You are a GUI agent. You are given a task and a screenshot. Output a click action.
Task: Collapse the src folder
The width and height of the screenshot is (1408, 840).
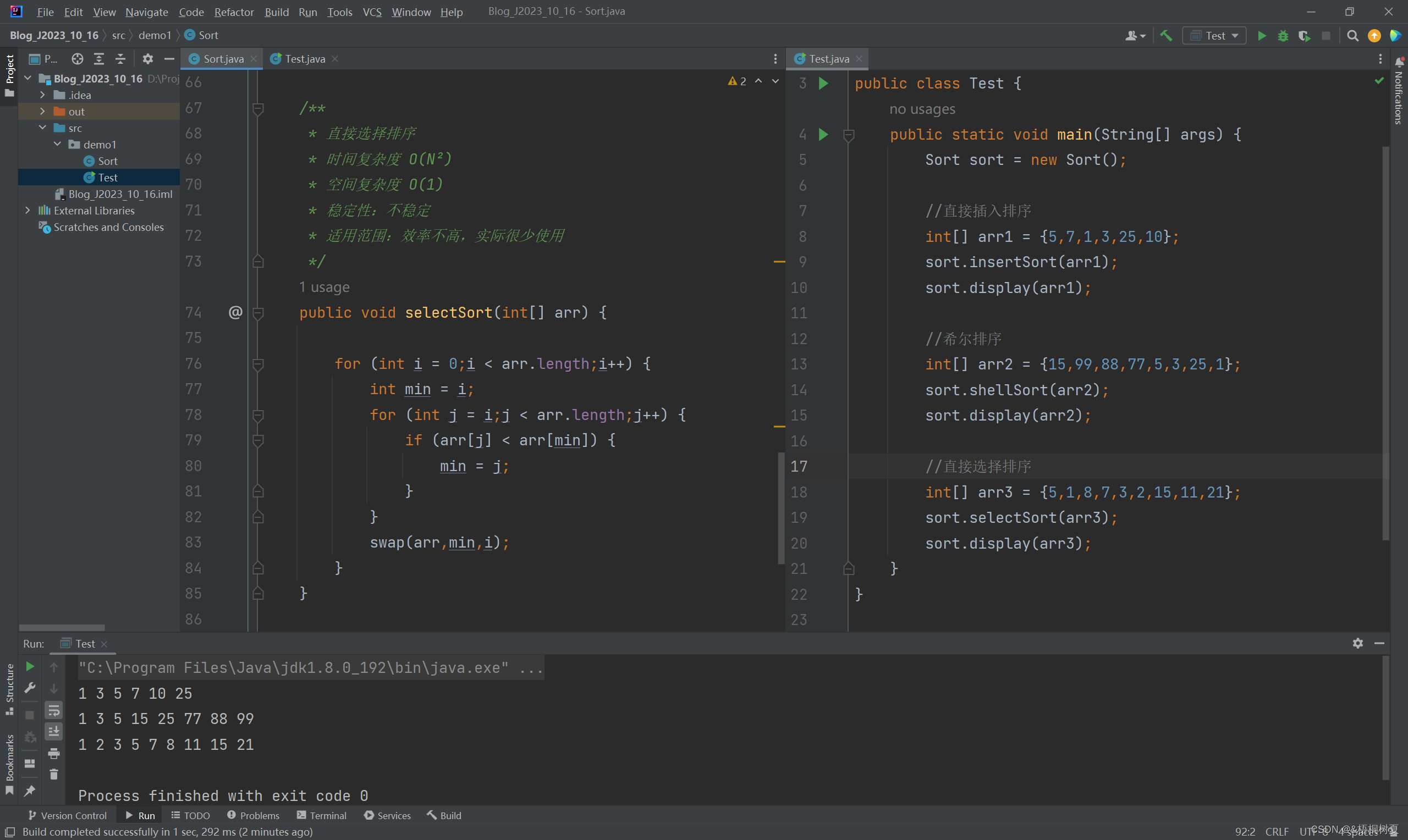click(x=42, y=128)
